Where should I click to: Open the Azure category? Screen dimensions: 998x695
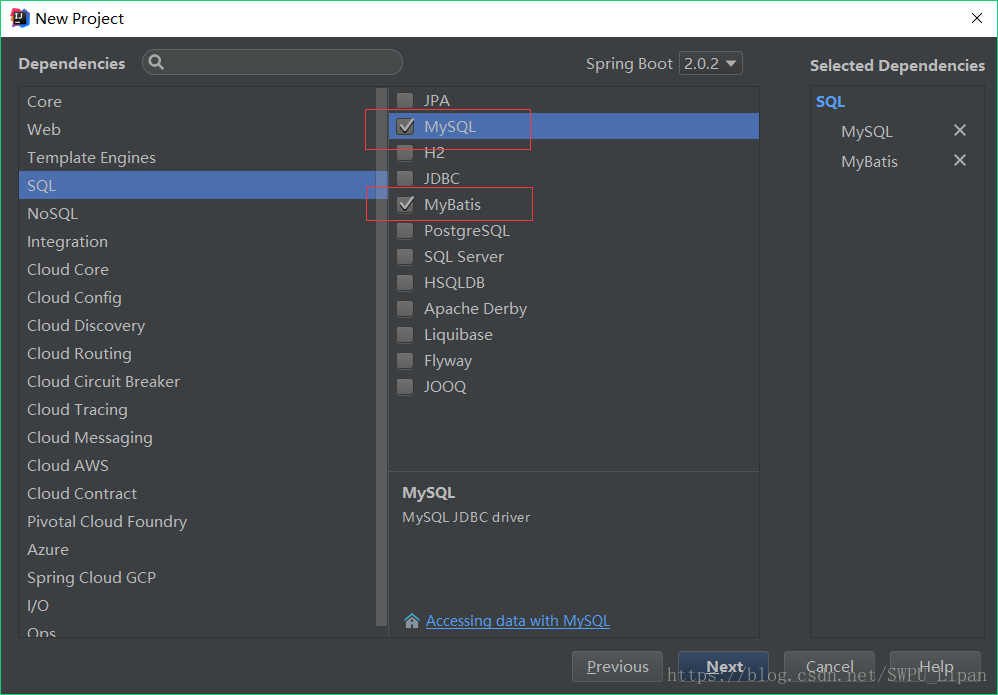tap(197, 549)
